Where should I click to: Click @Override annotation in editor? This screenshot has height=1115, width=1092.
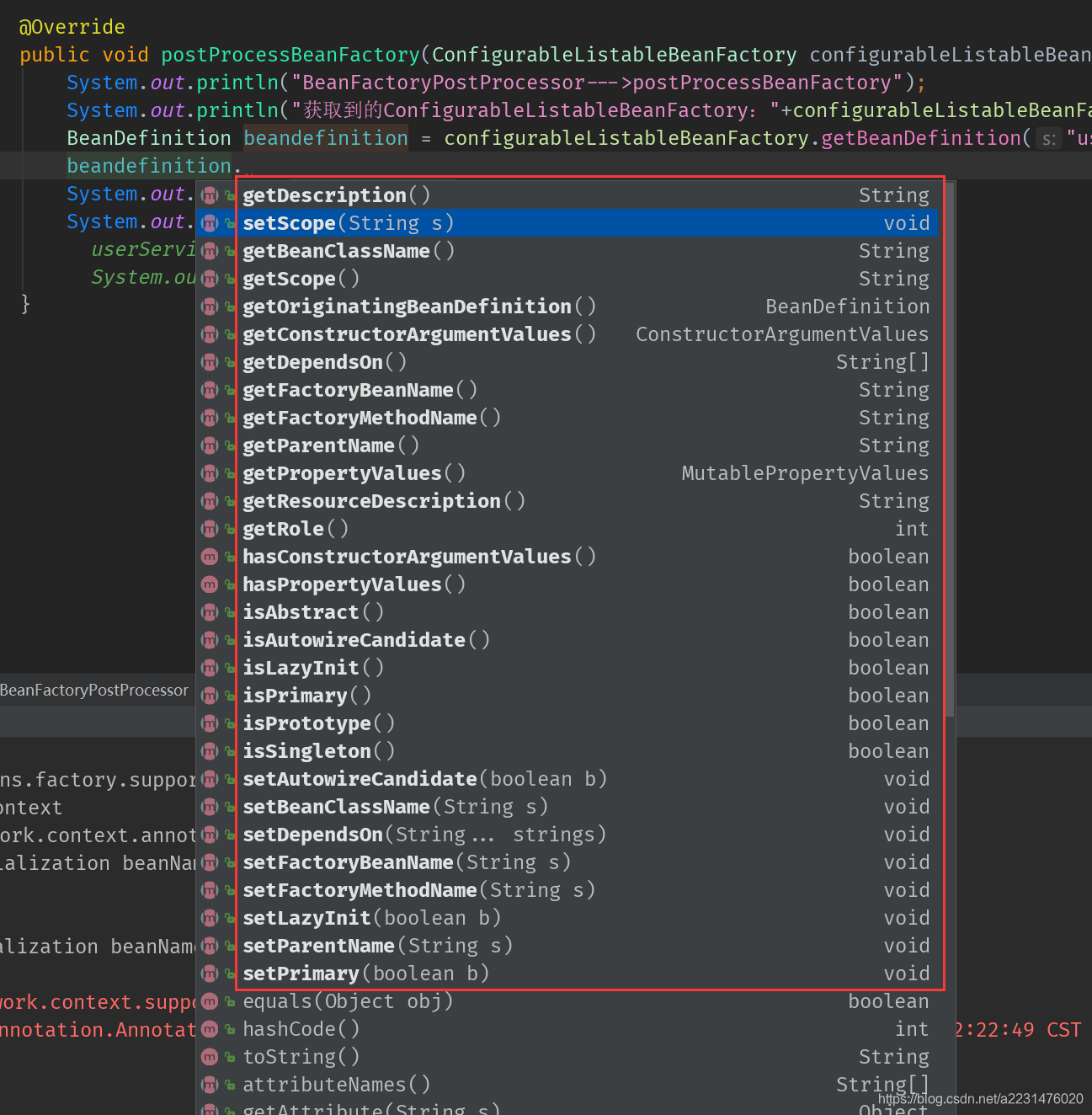click(72, 27)
